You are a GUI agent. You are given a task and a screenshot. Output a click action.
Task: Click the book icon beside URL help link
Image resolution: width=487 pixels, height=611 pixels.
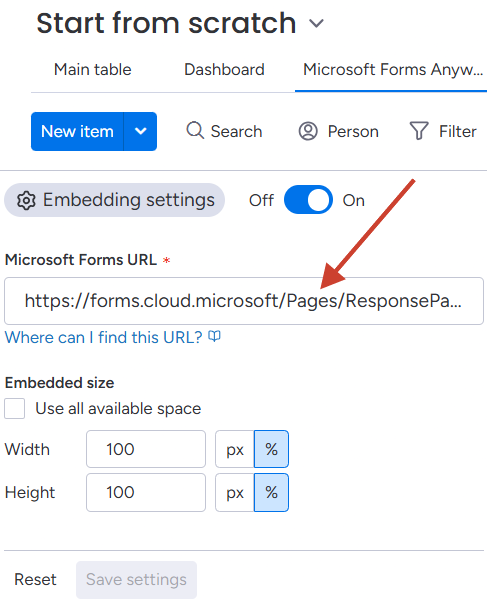click(214, 336)
